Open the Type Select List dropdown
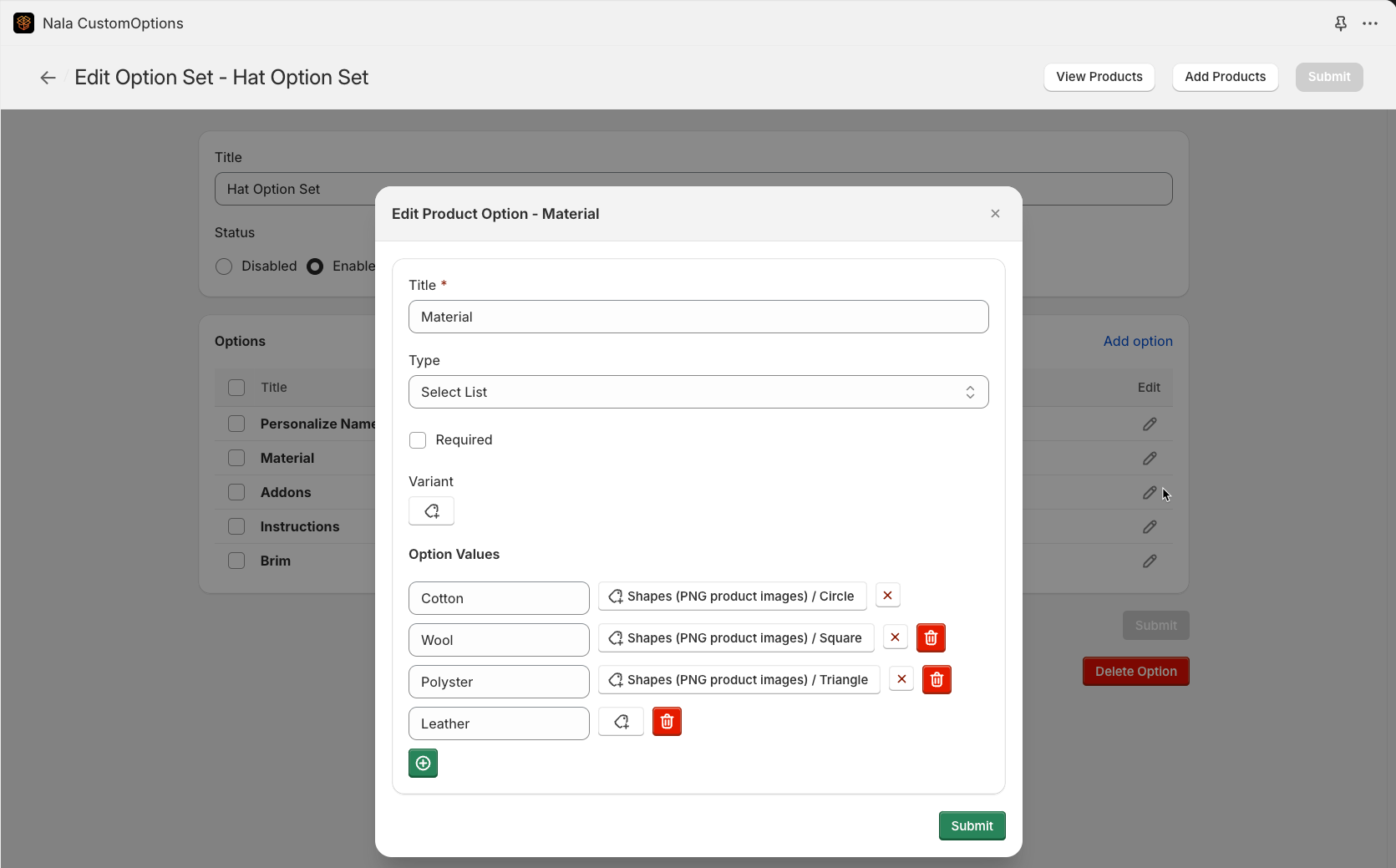 (698, 392)
